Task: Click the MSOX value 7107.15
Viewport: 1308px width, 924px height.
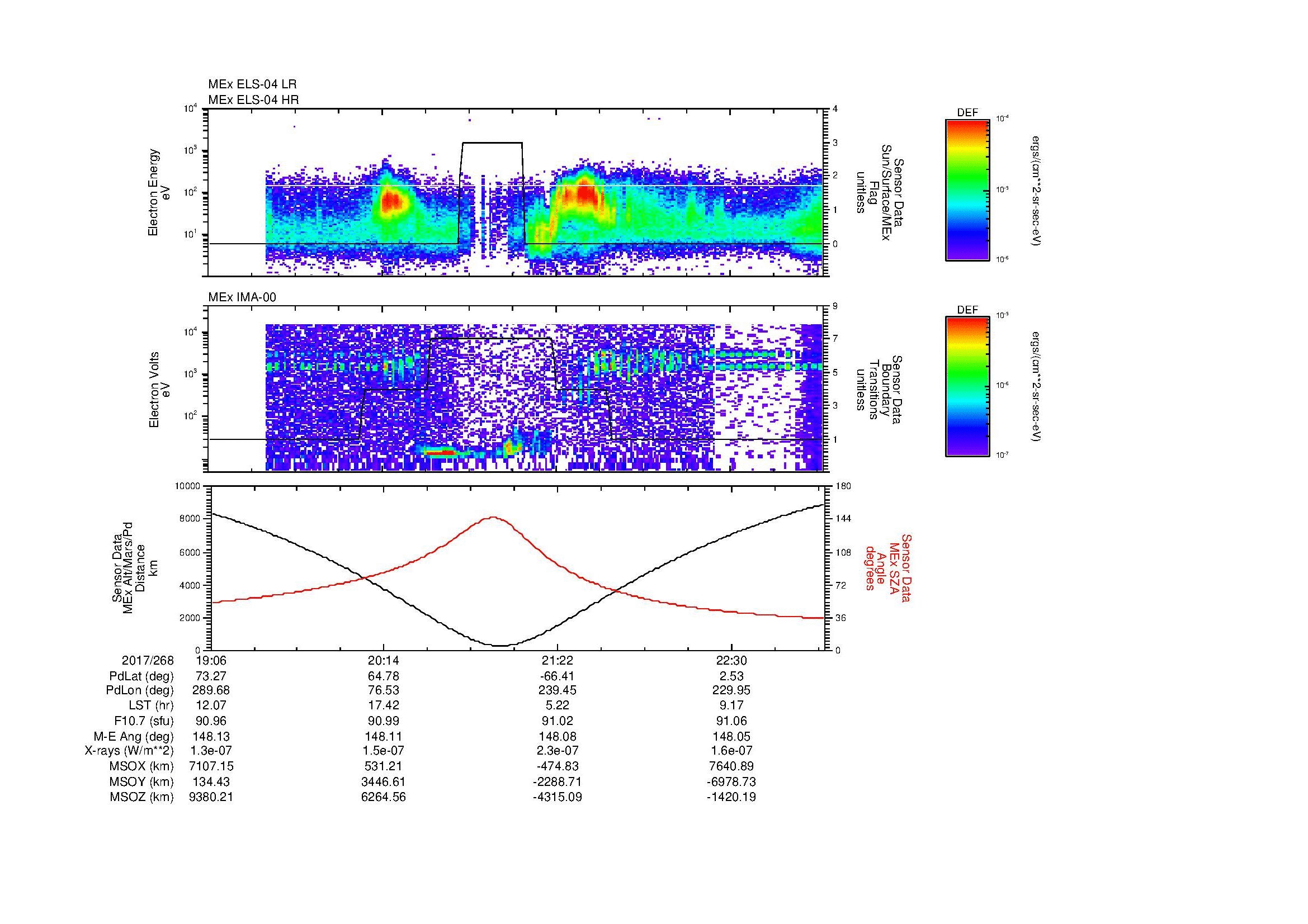Action: (211, 766)
